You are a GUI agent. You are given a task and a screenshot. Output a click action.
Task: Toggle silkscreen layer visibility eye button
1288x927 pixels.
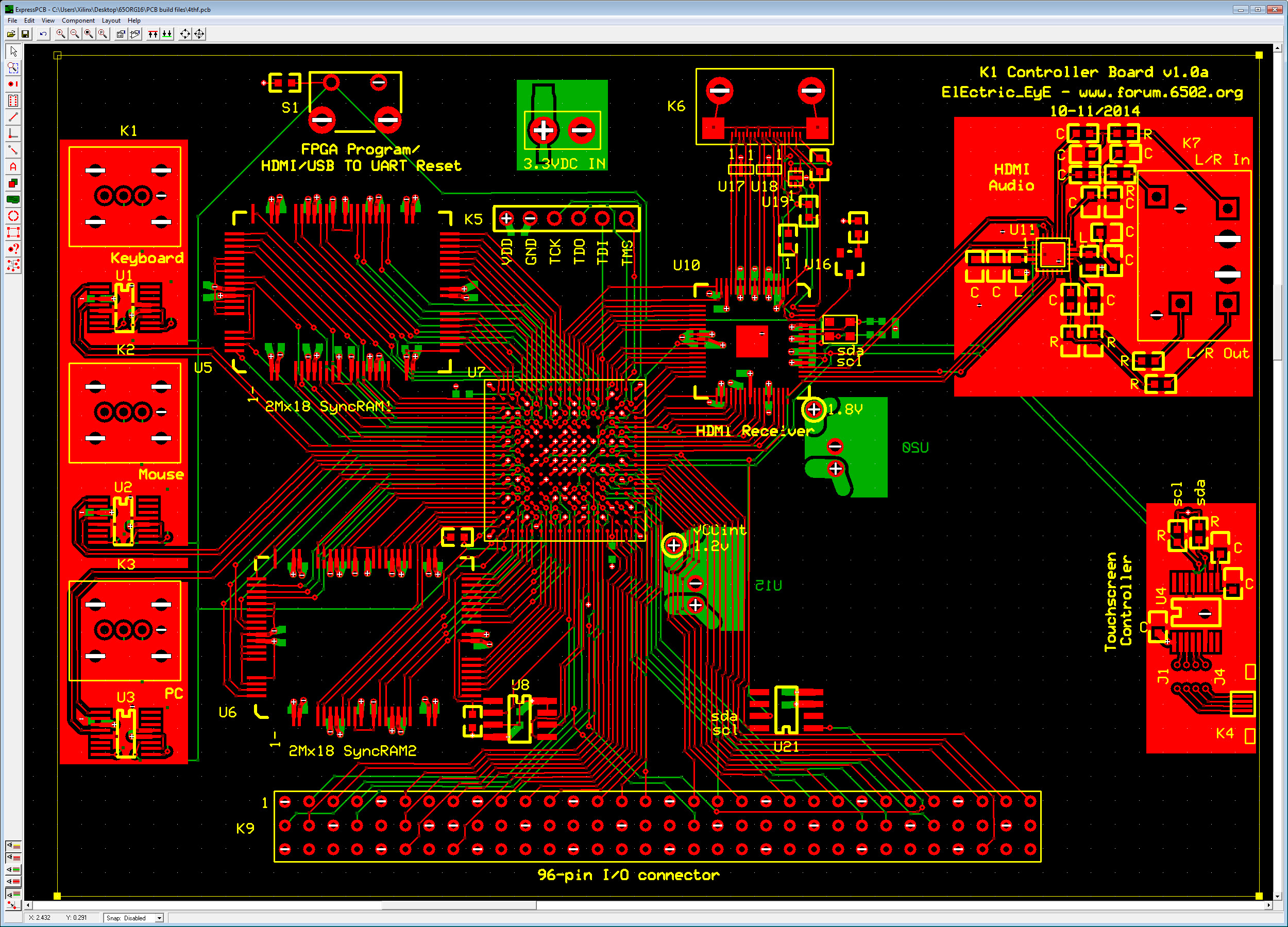[13, 846]
